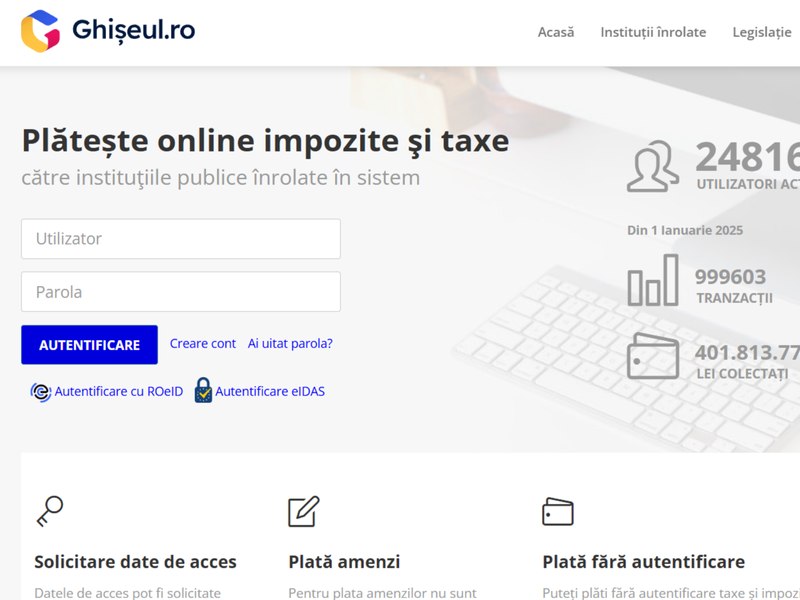Screen dimensions: 800x600
Task: Open Instituții înrolate menu item
Action: click(x=653, y=32)
